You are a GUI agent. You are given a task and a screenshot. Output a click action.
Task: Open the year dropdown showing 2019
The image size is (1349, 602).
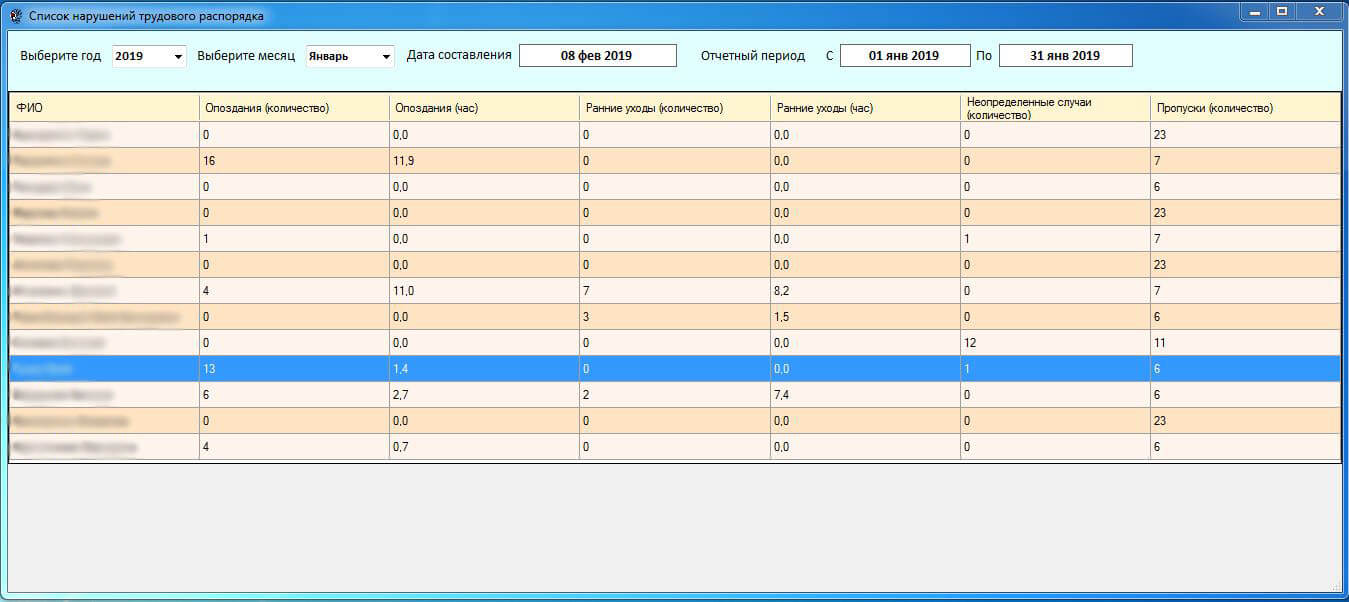[x=149, y=57]
